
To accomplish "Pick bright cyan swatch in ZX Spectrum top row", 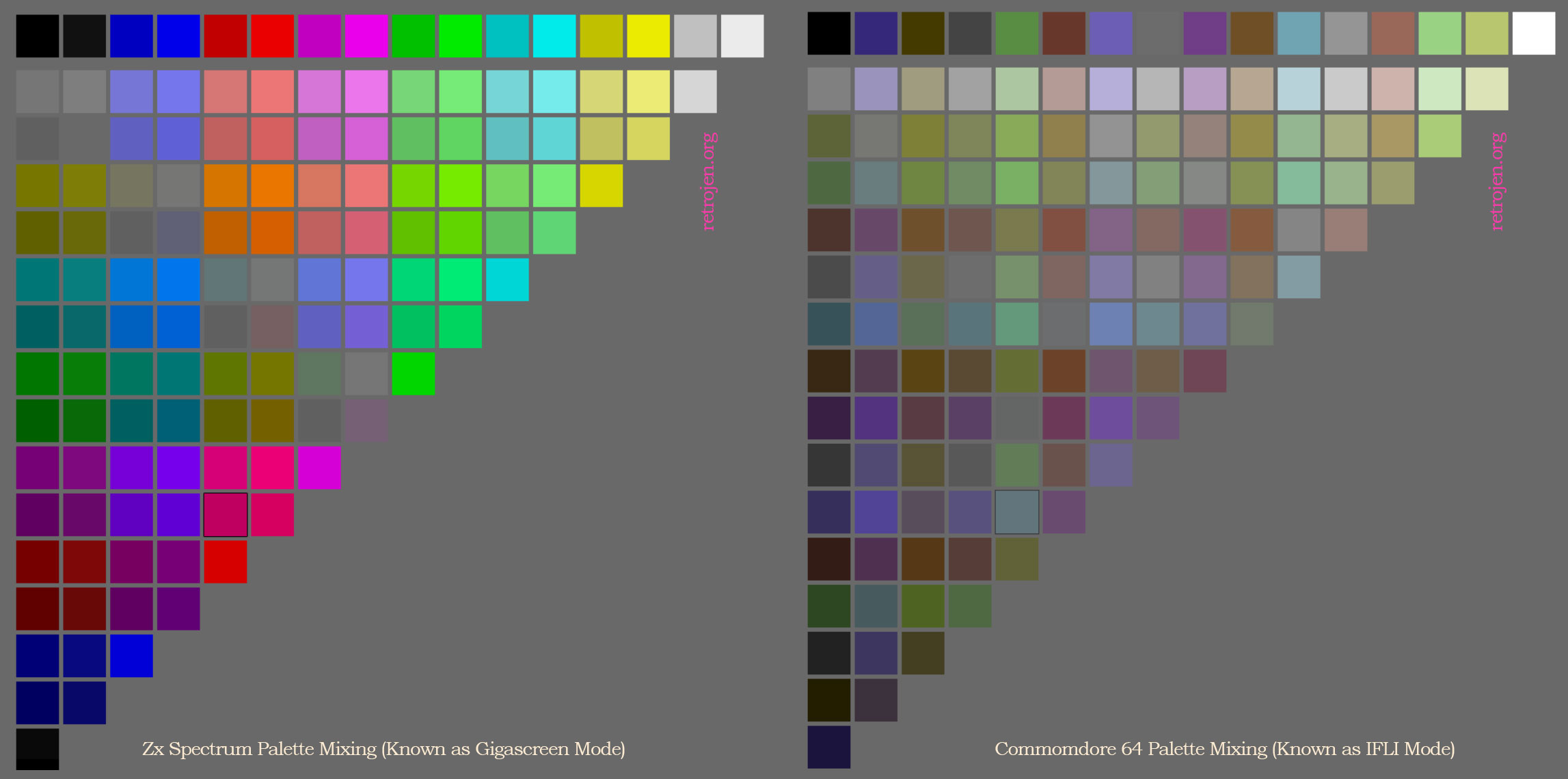I will [x=554, y=36].
